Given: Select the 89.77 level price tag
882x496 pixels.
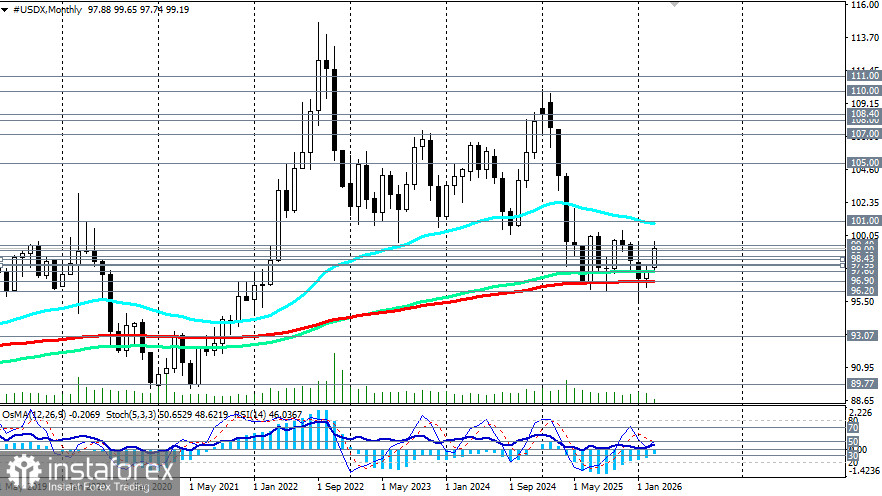Looking at the screenshot, I should coord(864,384).
